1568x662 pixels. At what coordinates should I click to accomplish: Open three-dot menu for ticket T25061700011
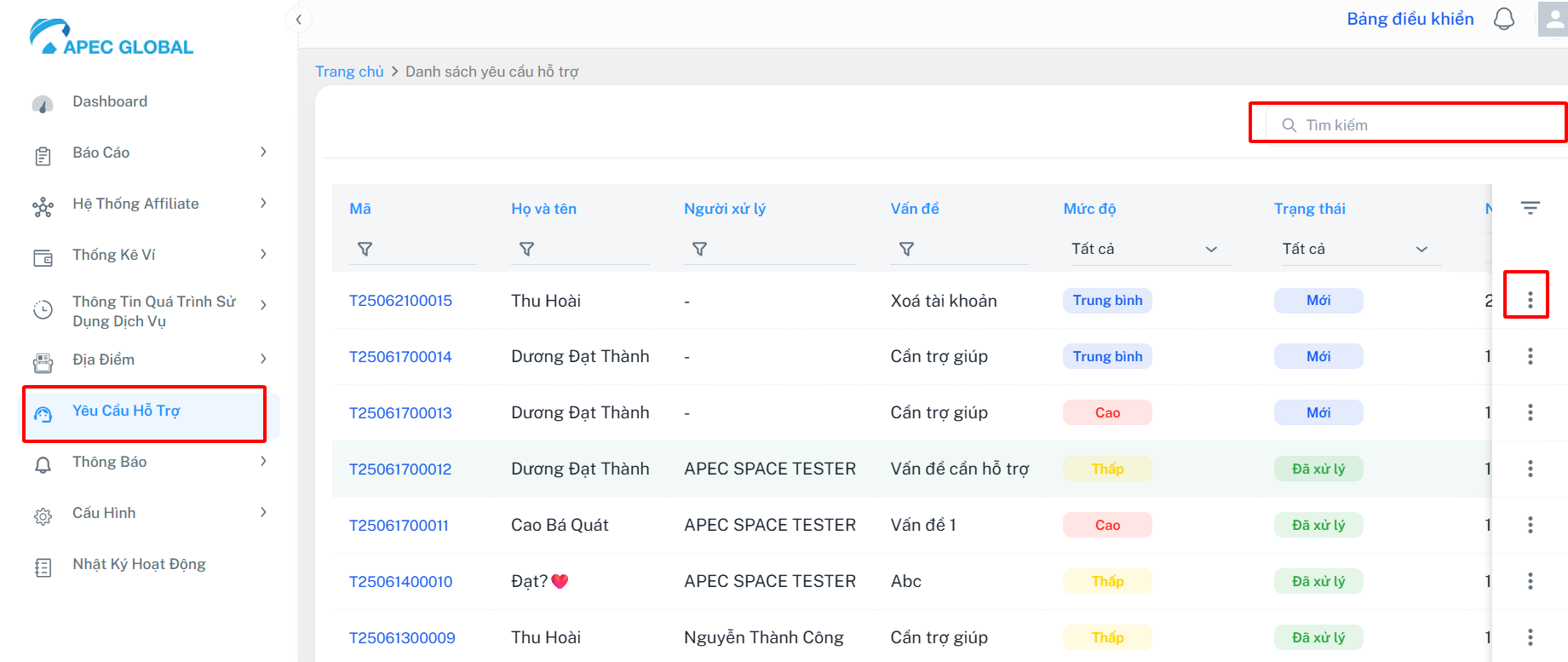click(x=1530, y=525)
